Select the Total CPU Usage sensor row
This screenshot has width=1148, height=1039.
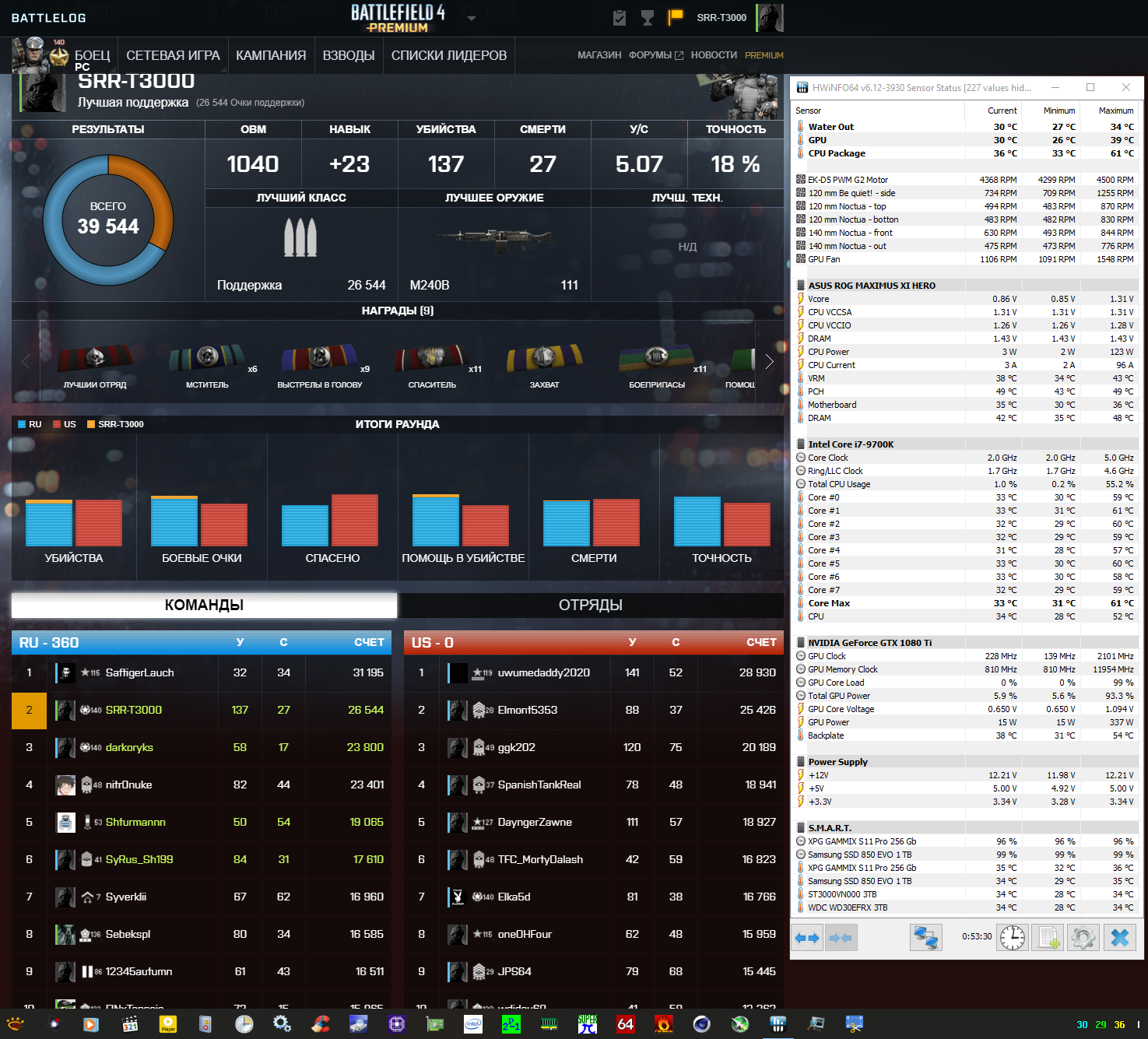pyautogui.click(x=965, y=484)
